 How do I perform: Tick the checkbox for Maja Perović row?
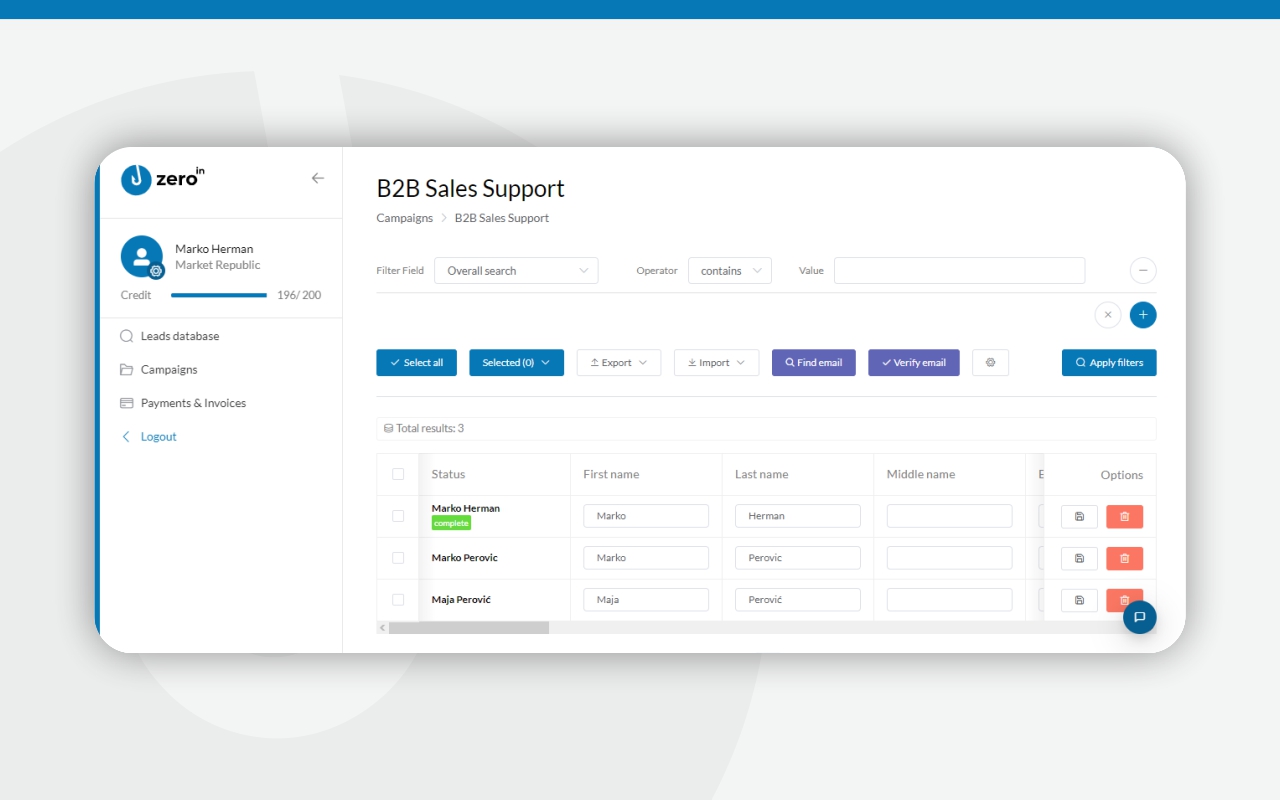(398, 600)
